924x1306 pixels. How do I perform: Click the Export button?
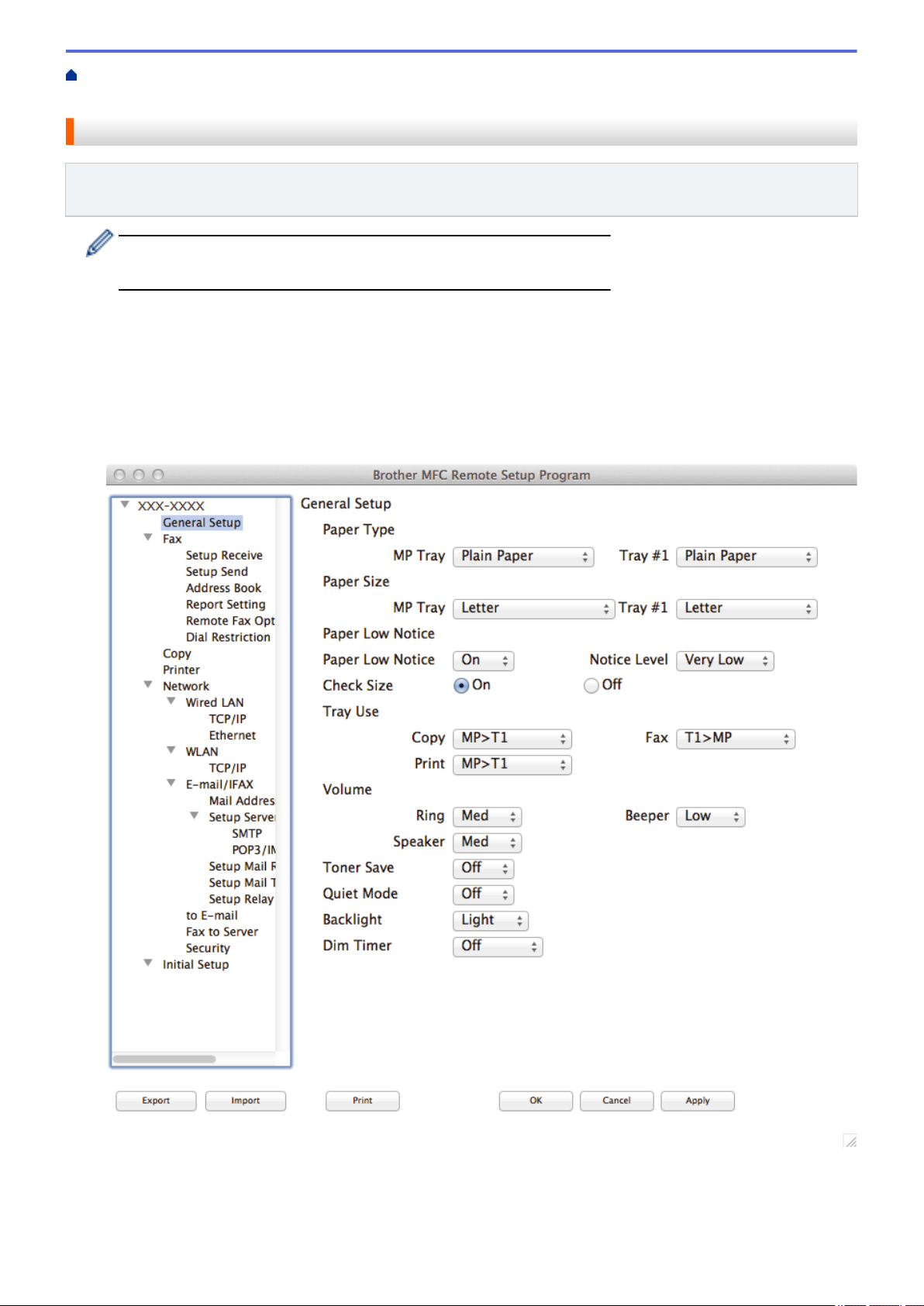click(x=156, y=1101)
